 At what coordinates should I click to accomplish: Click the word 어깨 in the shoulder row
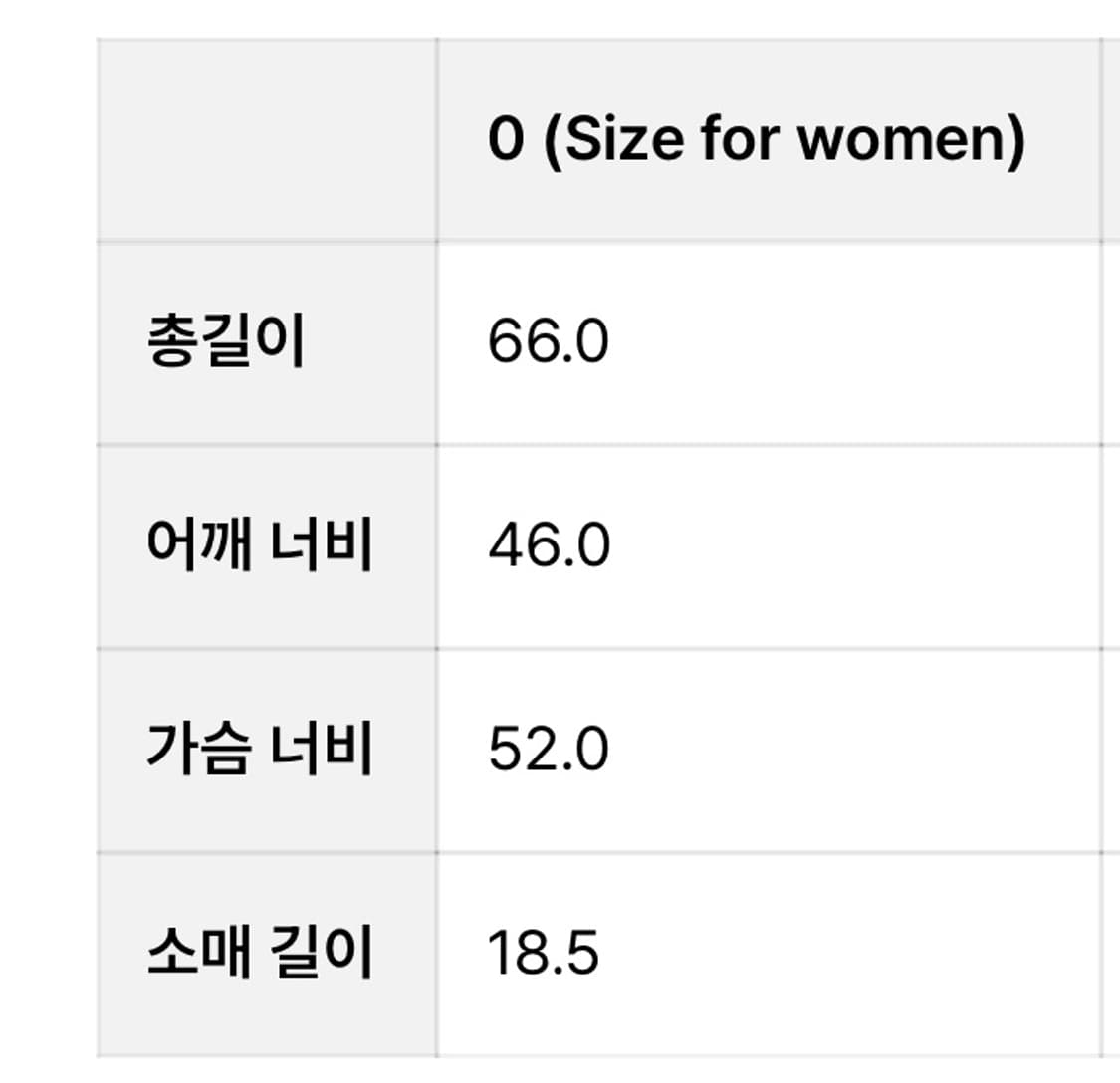point(199,545)
